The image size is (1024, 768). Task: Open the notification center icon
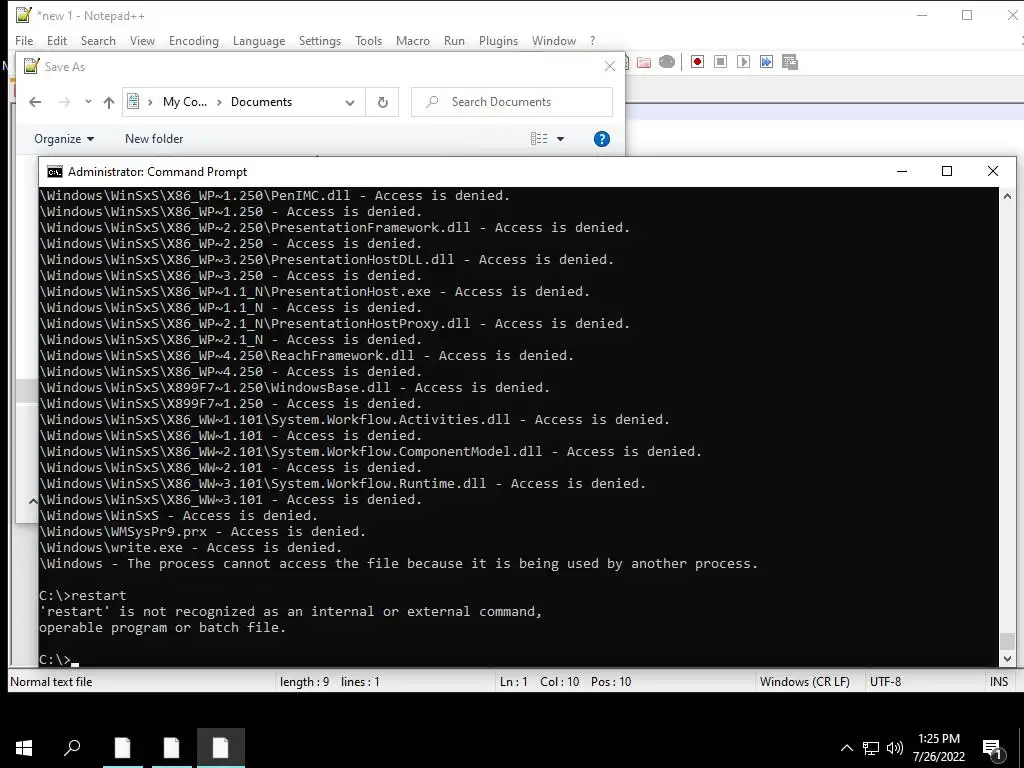(992, 749)
